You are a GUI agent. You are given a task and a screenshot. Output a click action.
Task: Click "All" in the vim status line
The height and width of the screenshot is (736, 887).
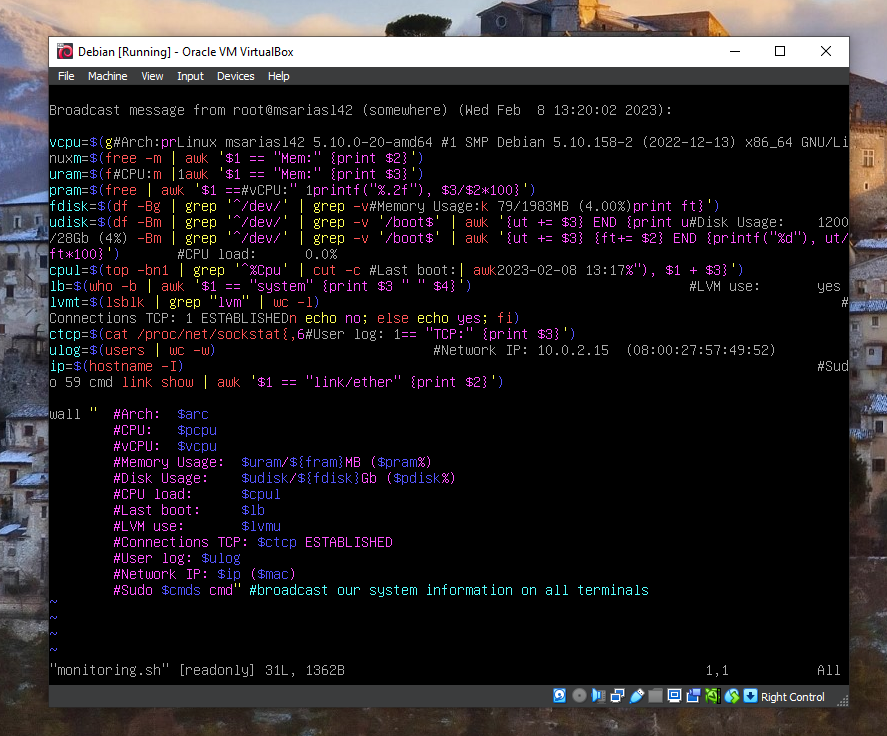pos(829,670)
